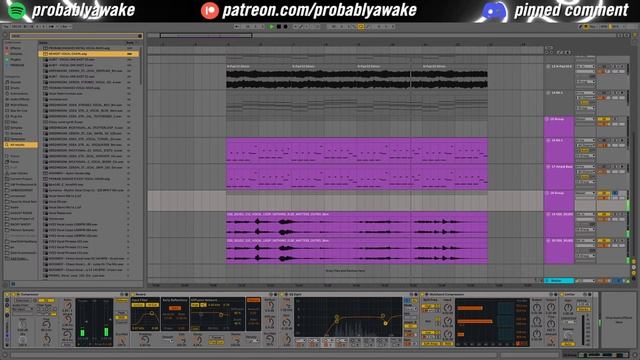The width and height of the screenshot is (640, 360).
Task: Click the Limiter Gain knob
Action: click(568, 308)
